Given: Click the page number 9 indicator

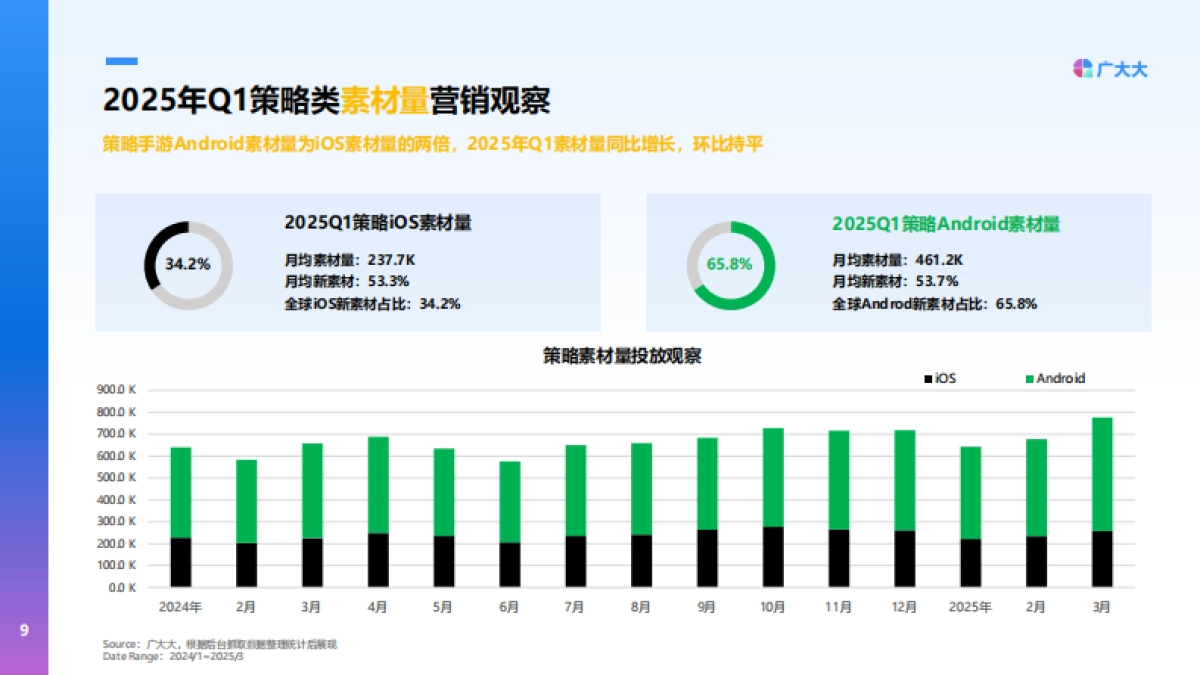Looking at the screenshot, I should [24, 629].
